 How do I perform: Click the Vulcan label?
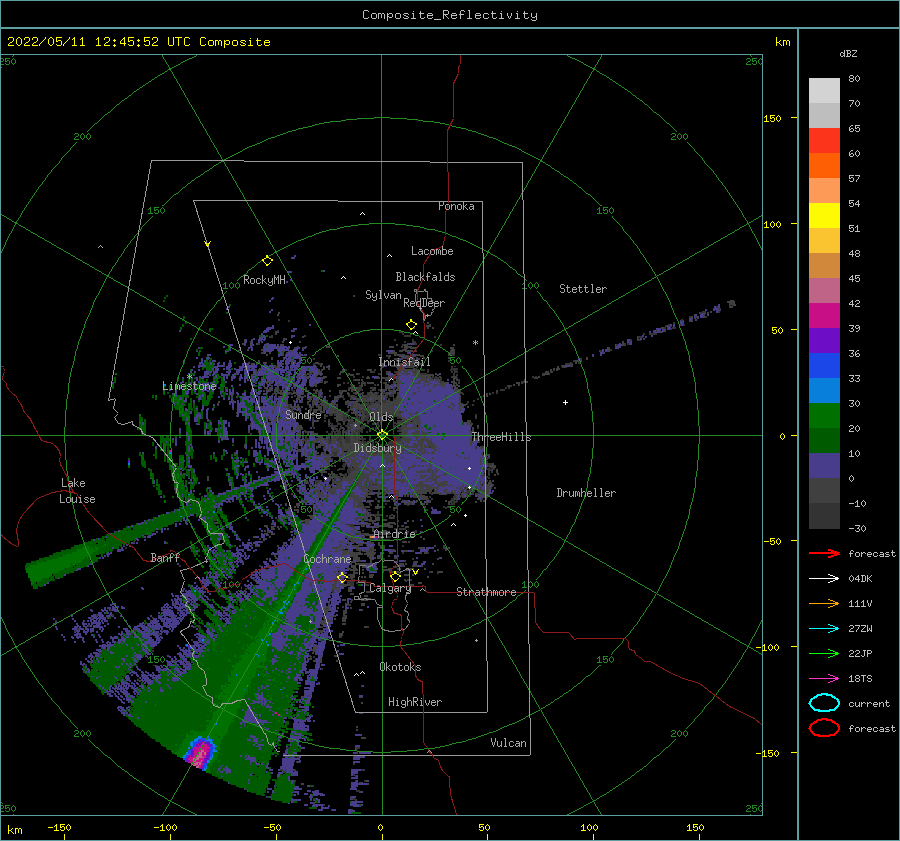509,743
